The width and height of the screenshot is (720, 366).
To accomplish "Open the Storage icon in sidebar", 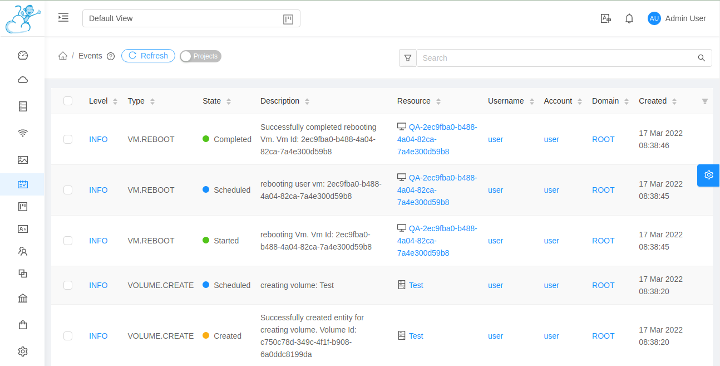I will click(x=22, y=107).
